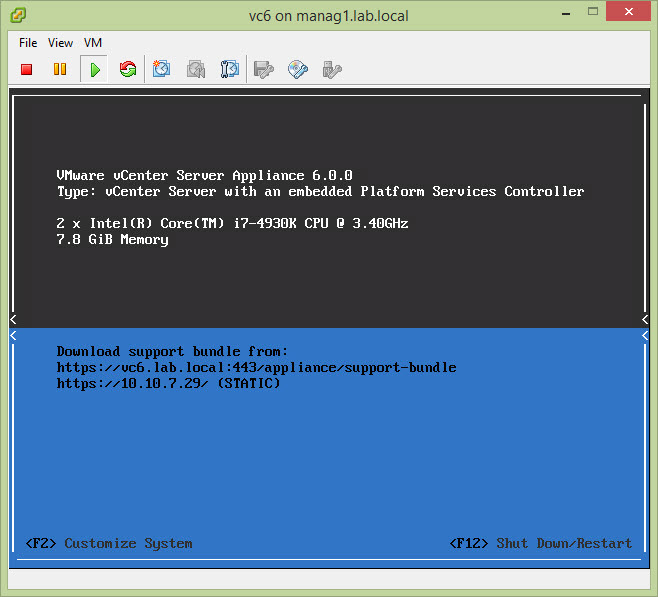Click the vSphere console icon in the title bar

(18, 16)
